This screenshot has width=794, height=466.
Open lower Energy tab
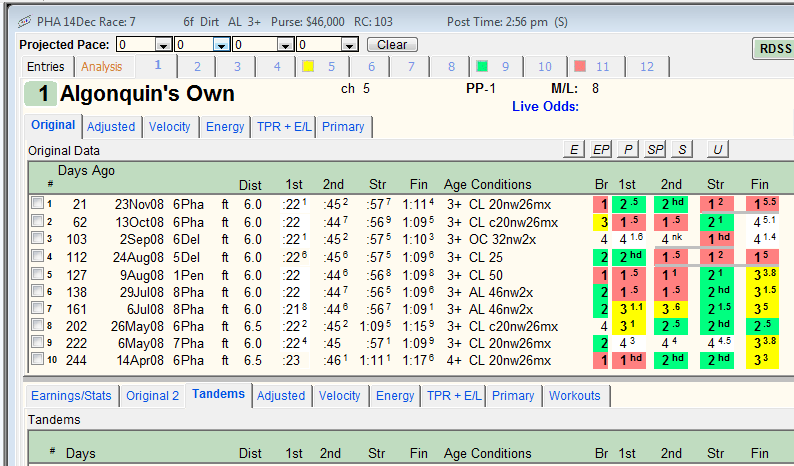tap(395, 396)
